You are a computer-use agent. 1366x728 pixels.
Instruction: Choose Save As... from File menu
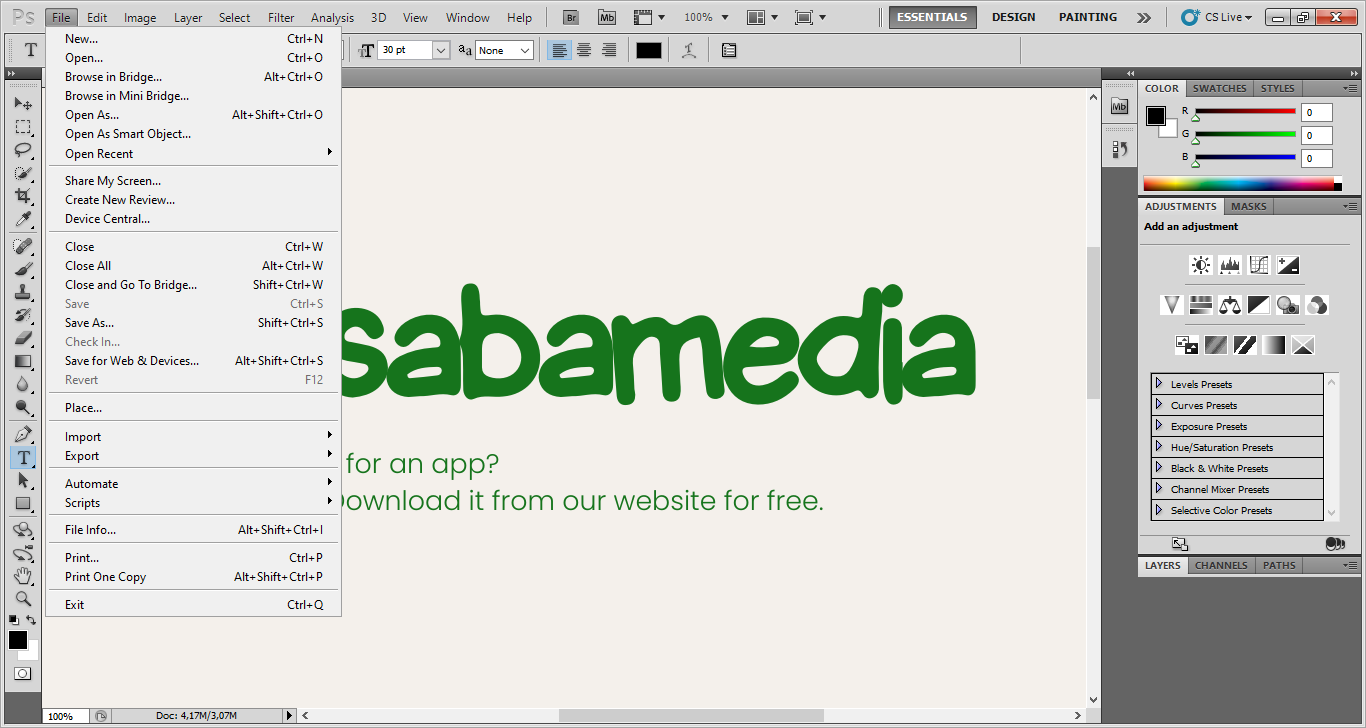tap(90, 323)
